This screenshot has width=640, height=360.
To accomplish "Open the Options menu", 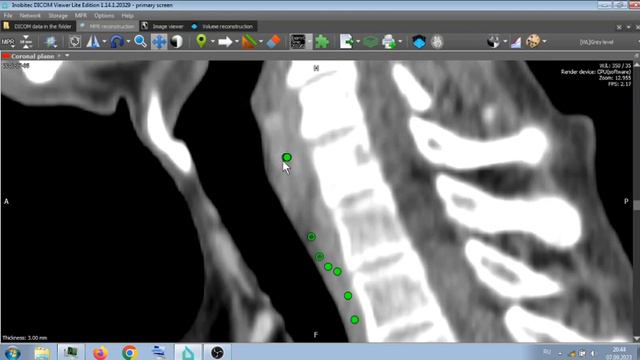I will (104, 16).
